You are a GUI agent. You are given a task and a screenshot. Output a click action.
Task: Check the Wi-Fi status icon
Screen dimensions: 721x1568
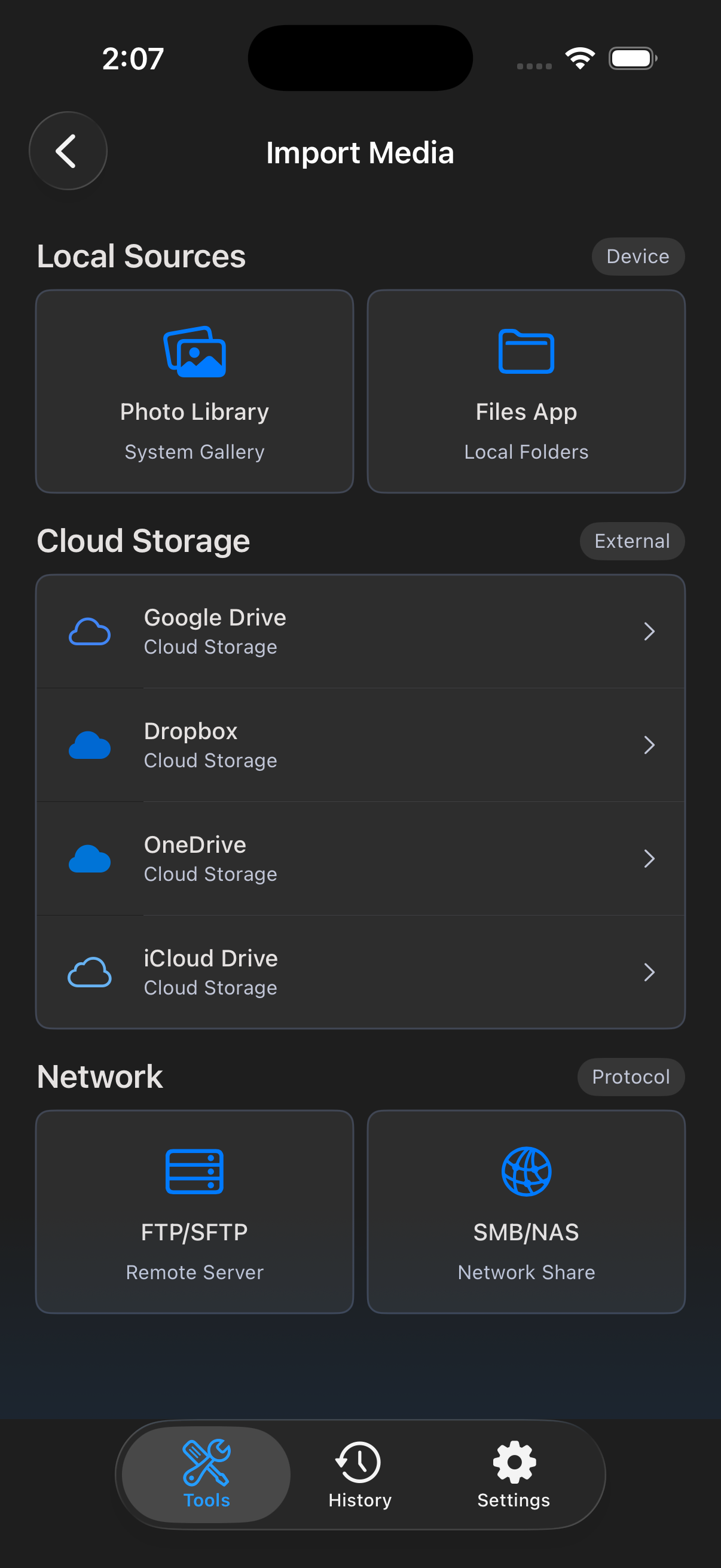pos(580,59)
